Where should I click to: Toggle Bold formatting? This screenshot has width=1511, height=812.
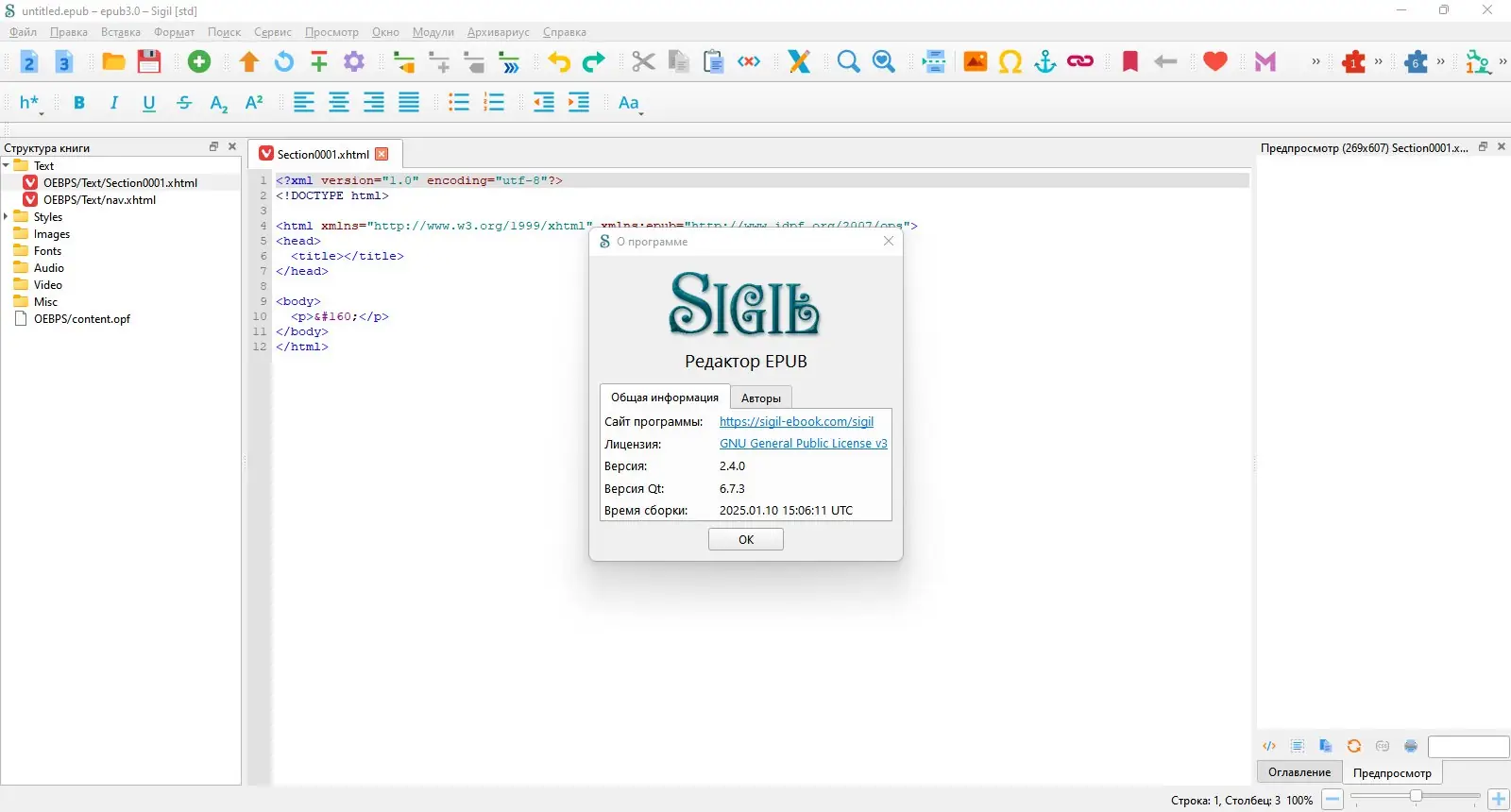coord(79,103)
